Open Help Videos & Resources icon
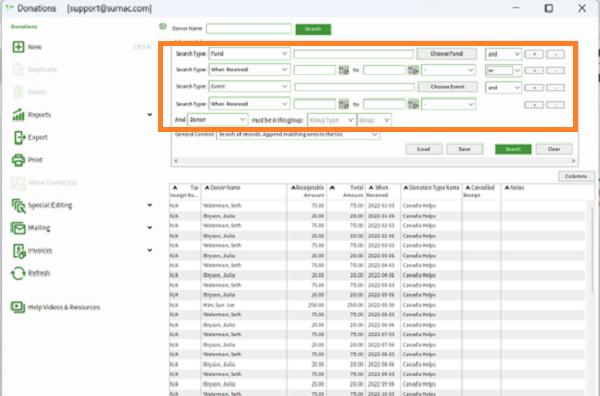The image size is (600, 396). tap(18, 307)
